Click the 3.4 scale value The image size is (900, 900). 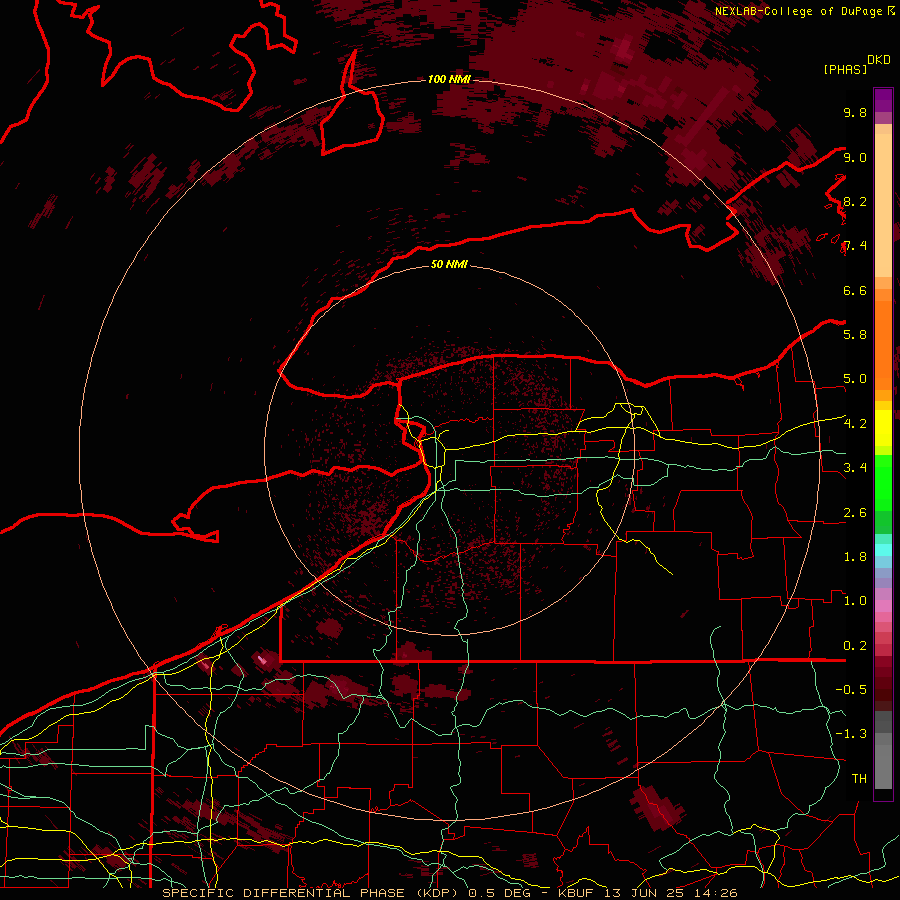click(855, 467)
